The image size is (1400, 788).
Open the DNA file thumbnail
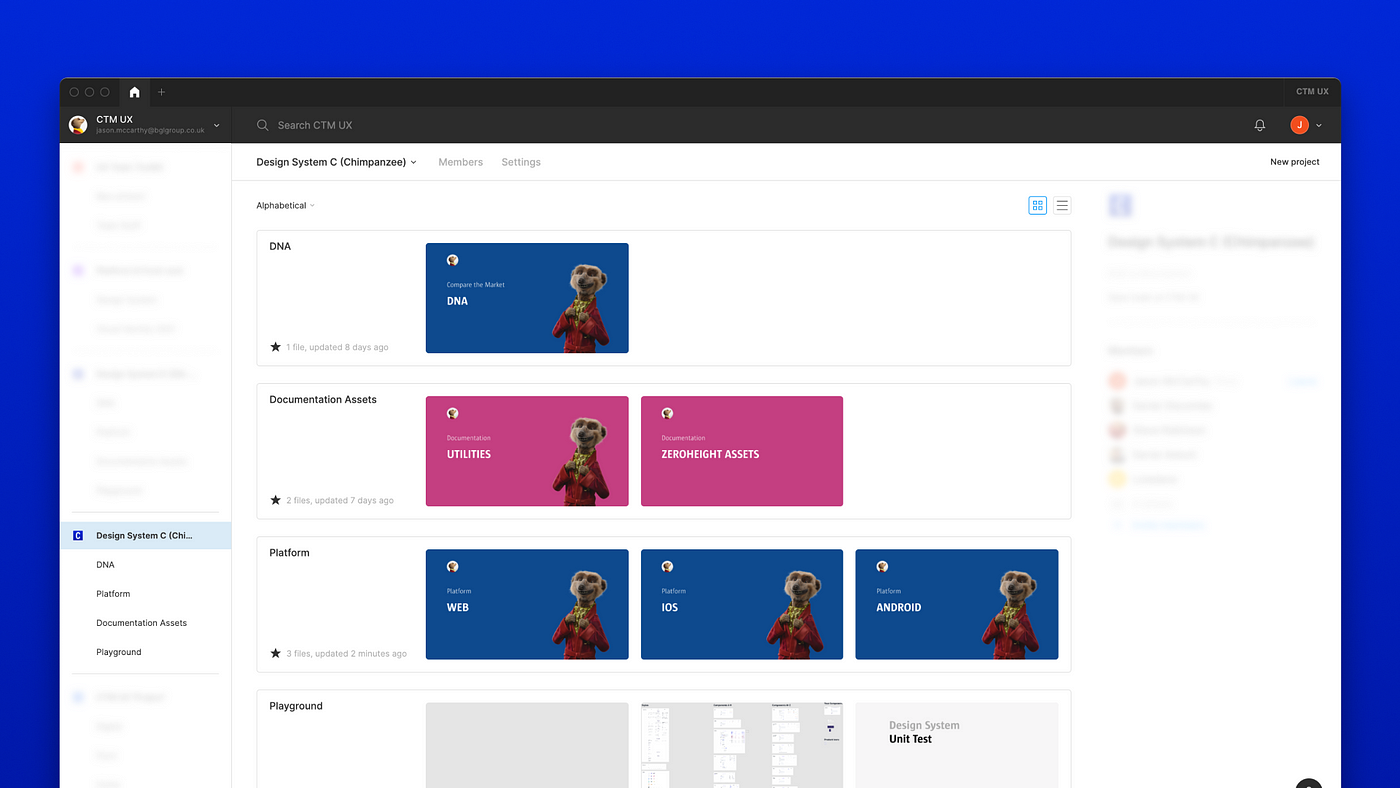pyautogui.click(x=527, y=298)
